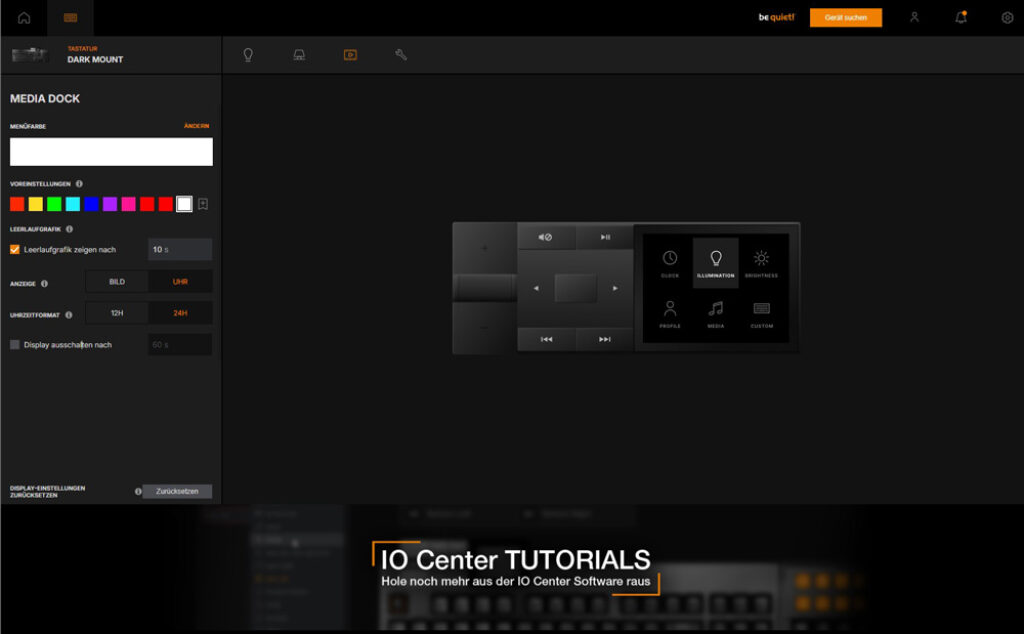
Task: Switch to the lighting bulb tab
Action: tap(248, 55)
